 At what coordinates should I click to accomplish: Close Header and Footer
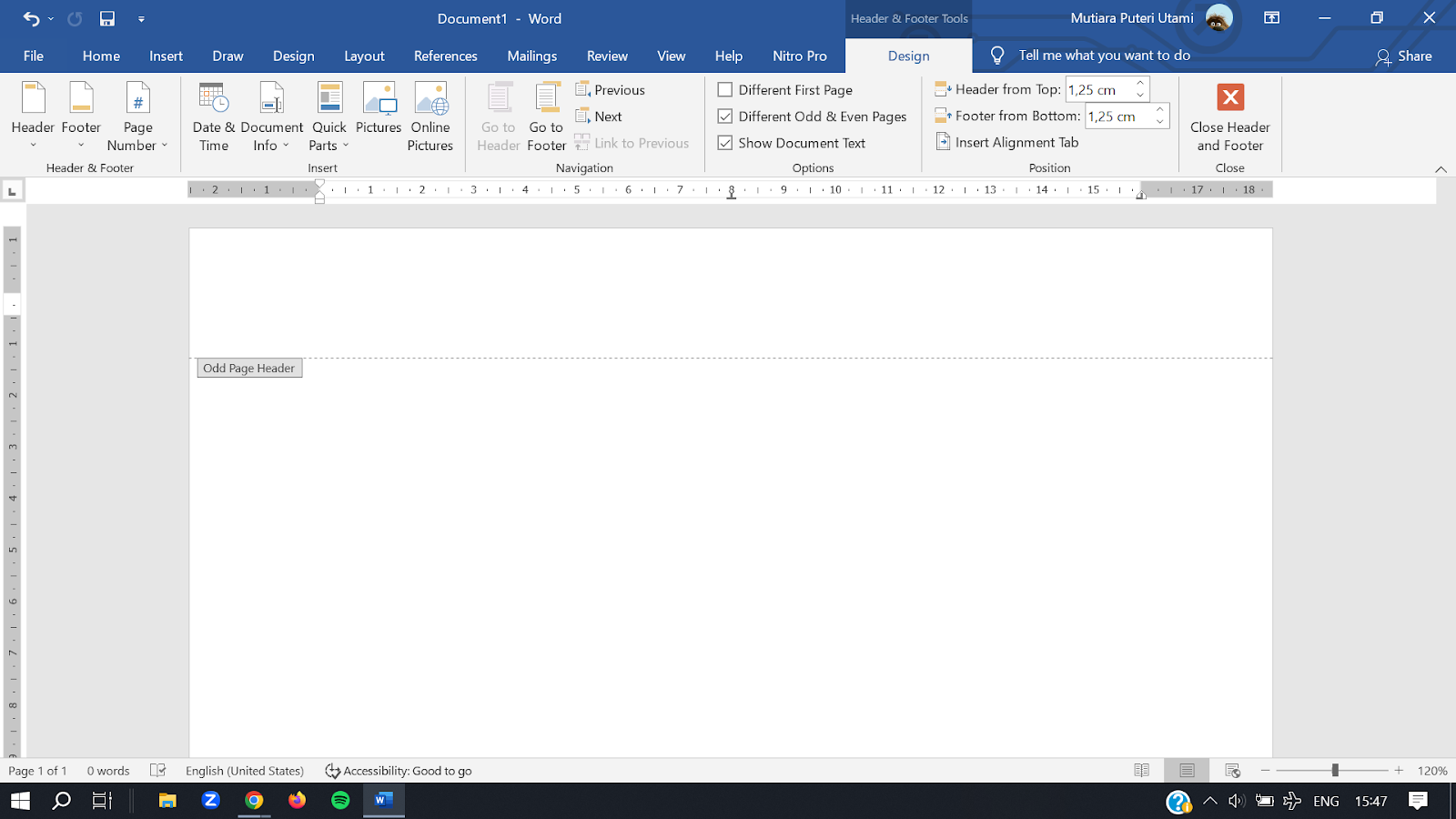1230,116
